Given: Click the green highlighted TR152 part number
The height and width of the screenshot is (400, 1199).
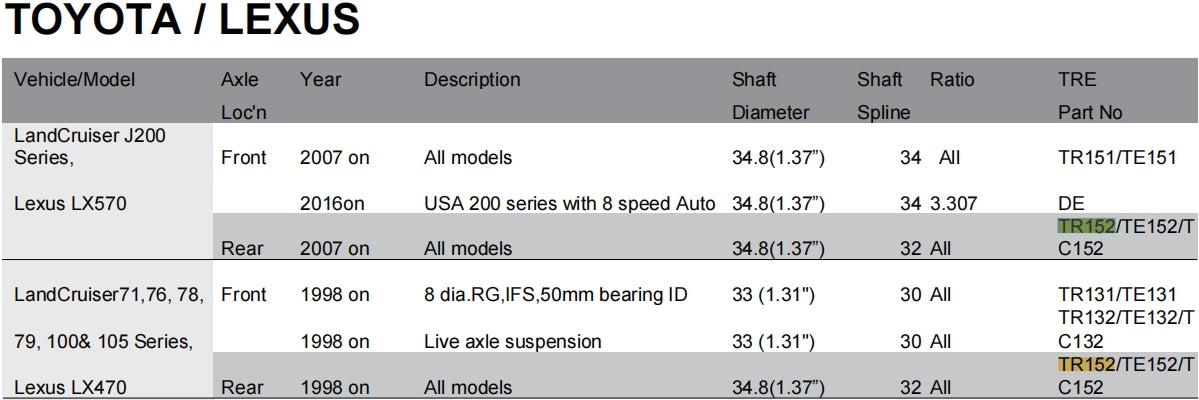Looking at the screenshot, I should coord(1086,227).
